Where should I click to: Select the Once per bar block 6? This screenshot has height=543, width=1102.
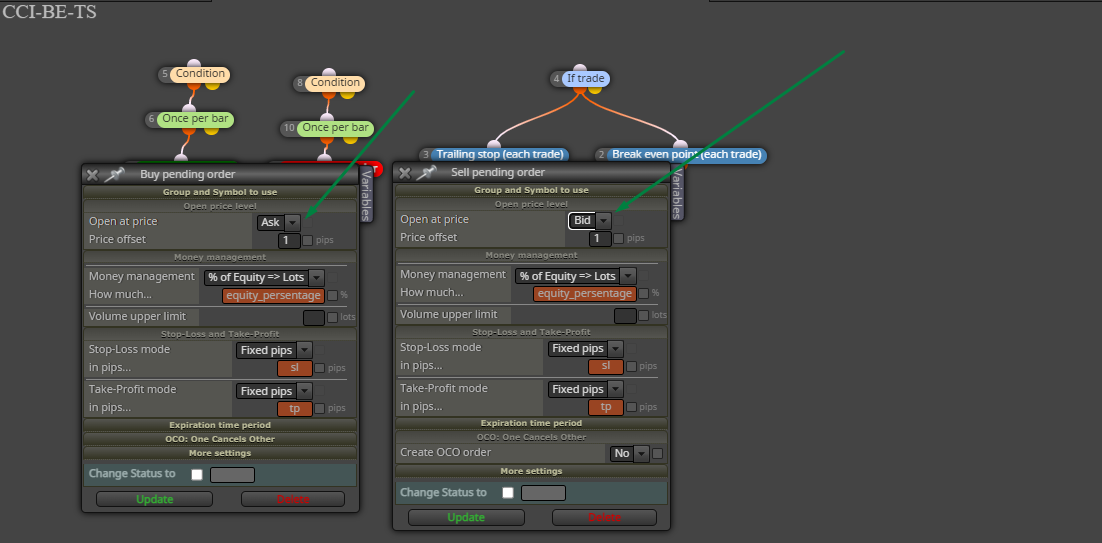195,119
